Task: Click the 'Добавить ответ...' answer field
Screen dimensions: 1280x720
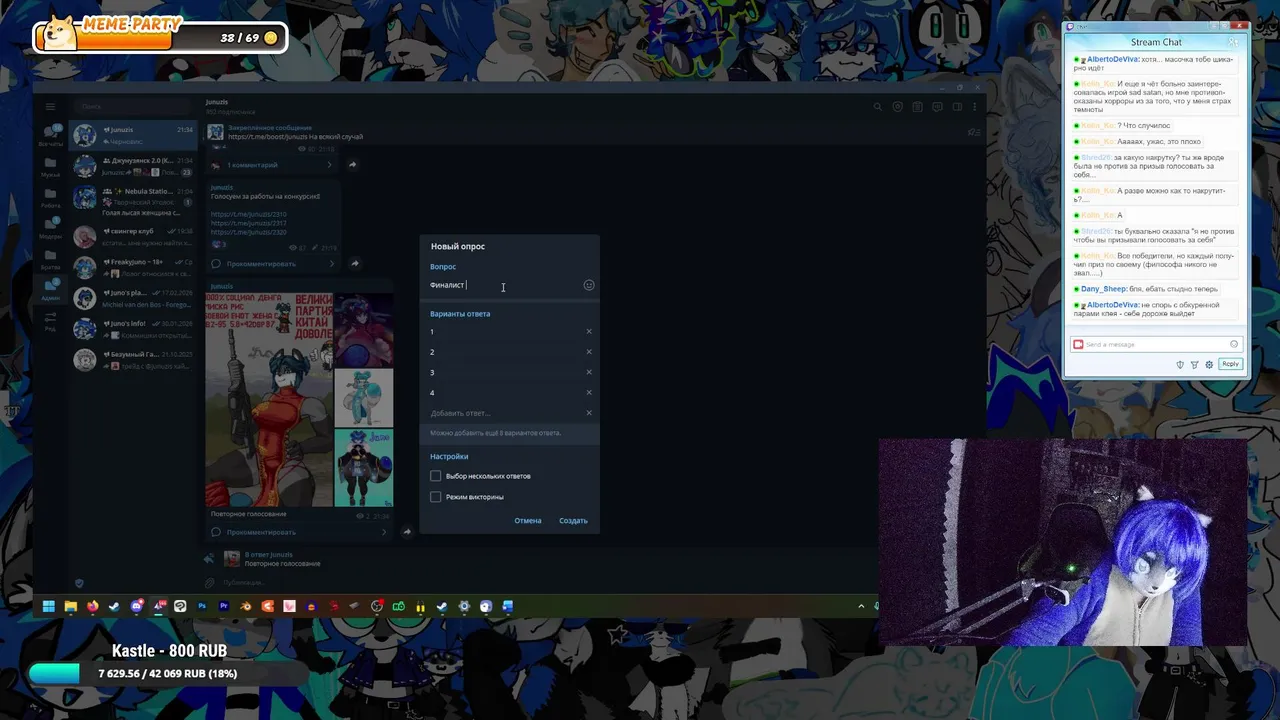Action: [505, 413]
